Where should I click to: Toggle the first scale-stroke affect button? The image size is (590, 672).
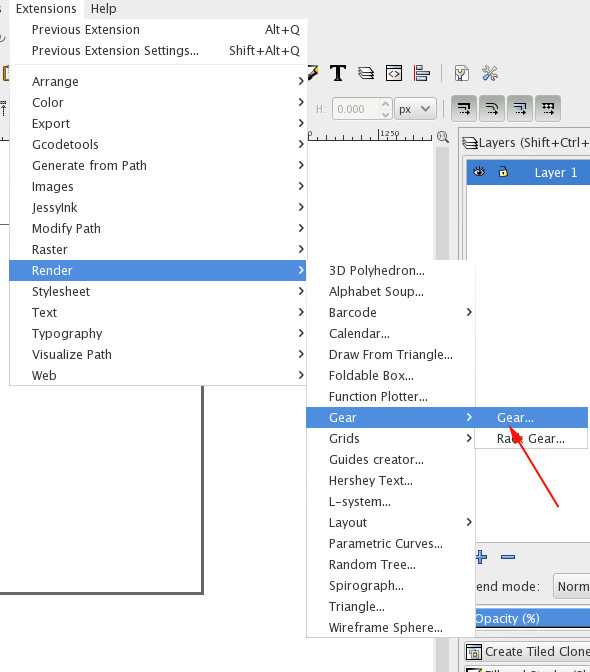(x=464, y=108)
